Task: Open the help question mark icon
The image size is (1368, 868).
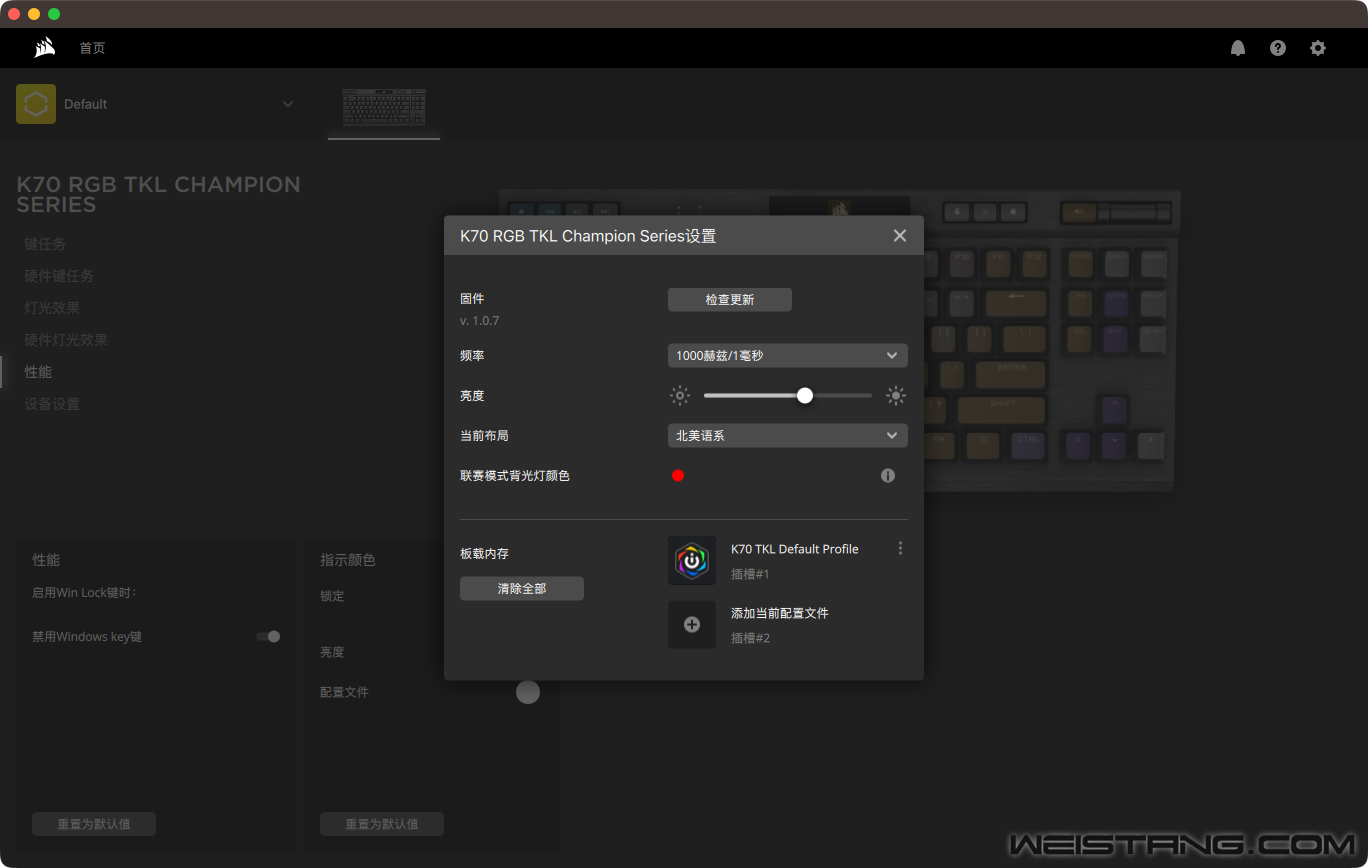Action: tap(1278, 48)
